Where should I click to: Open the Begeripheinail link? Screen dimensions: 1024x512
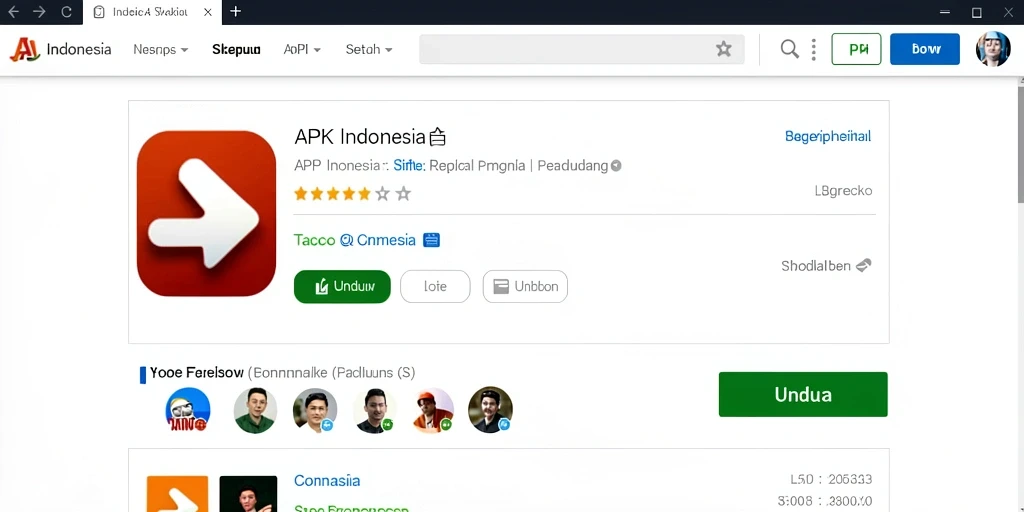827,136
